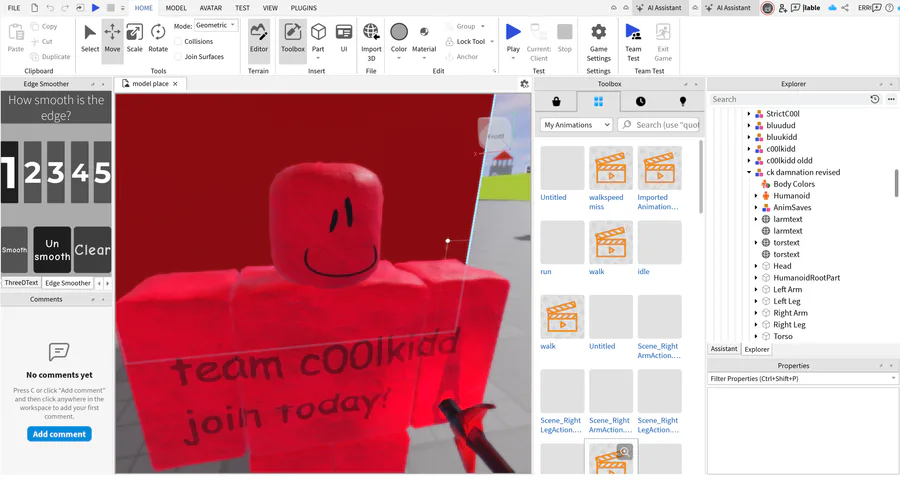Open Toolbox creations lightbulb tab
Screen dimensions: 900x493
point(682,102)
